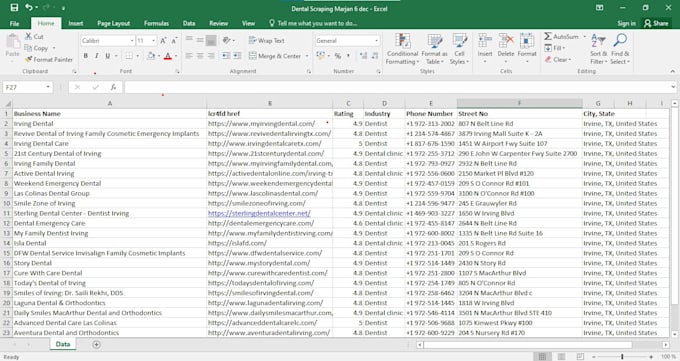Click the Insert cells icon in the Cells group
680x361 pixels.
click(485, 41)
